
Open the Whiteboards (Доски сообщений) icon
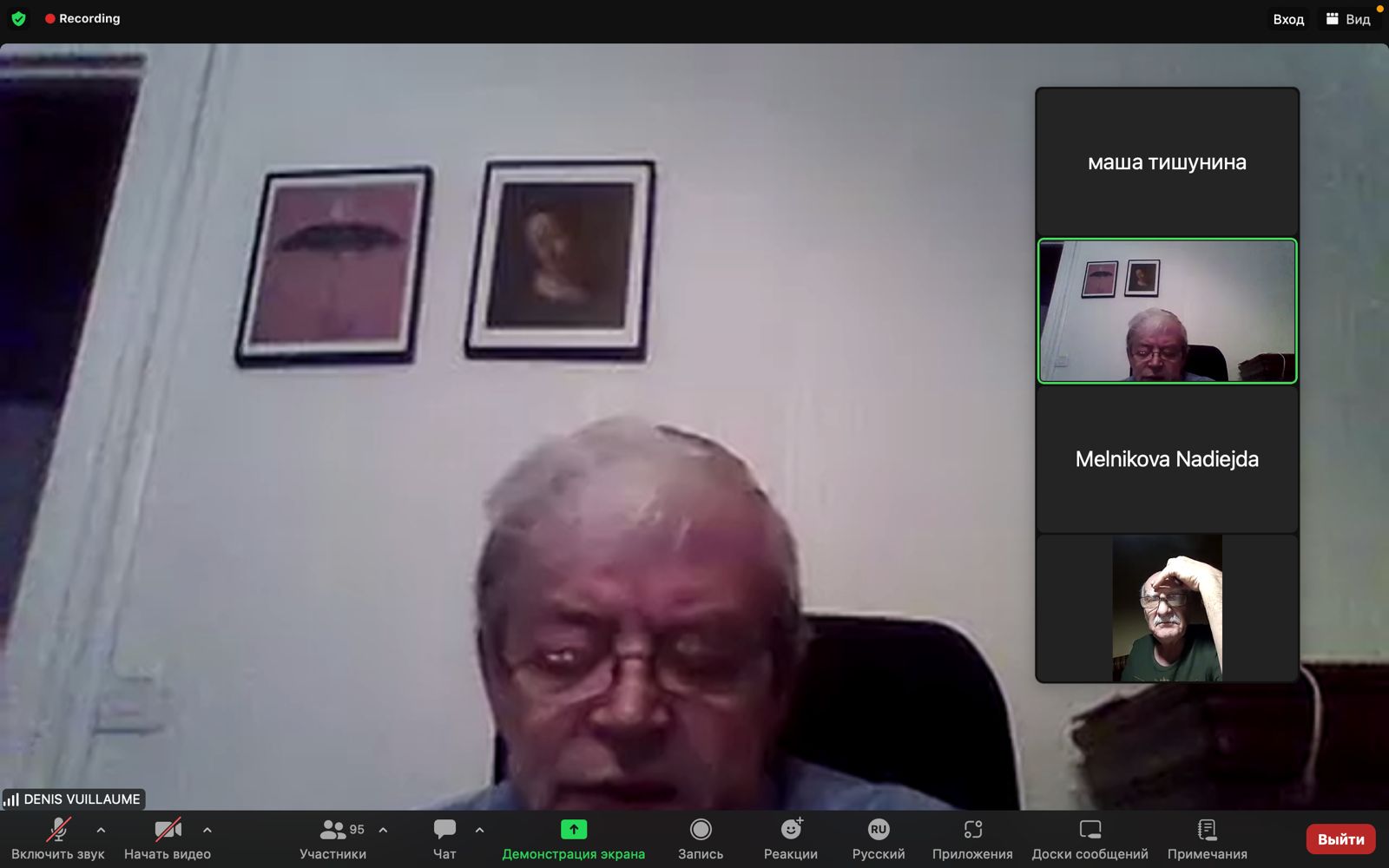[1089, 830]
